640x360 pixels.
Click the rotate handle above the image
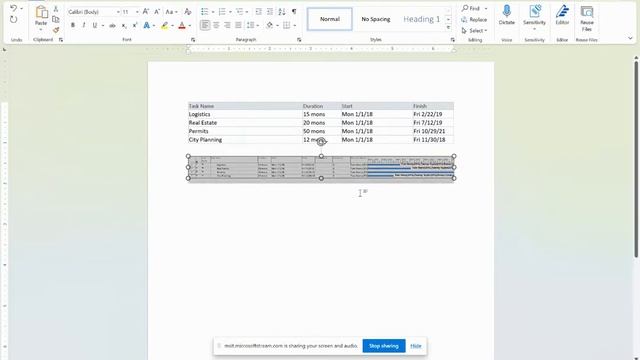tap(321, 142)
